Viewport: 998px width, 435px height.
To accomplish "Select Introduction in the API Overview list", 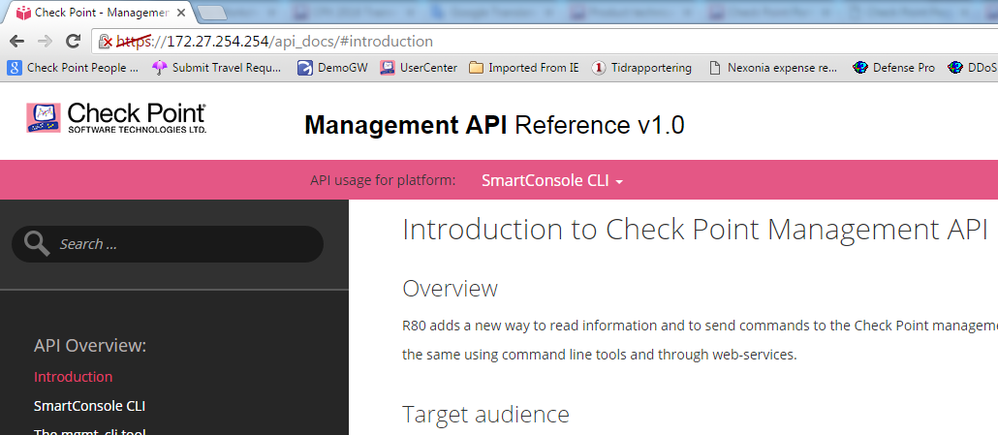I will pos(73,376).
